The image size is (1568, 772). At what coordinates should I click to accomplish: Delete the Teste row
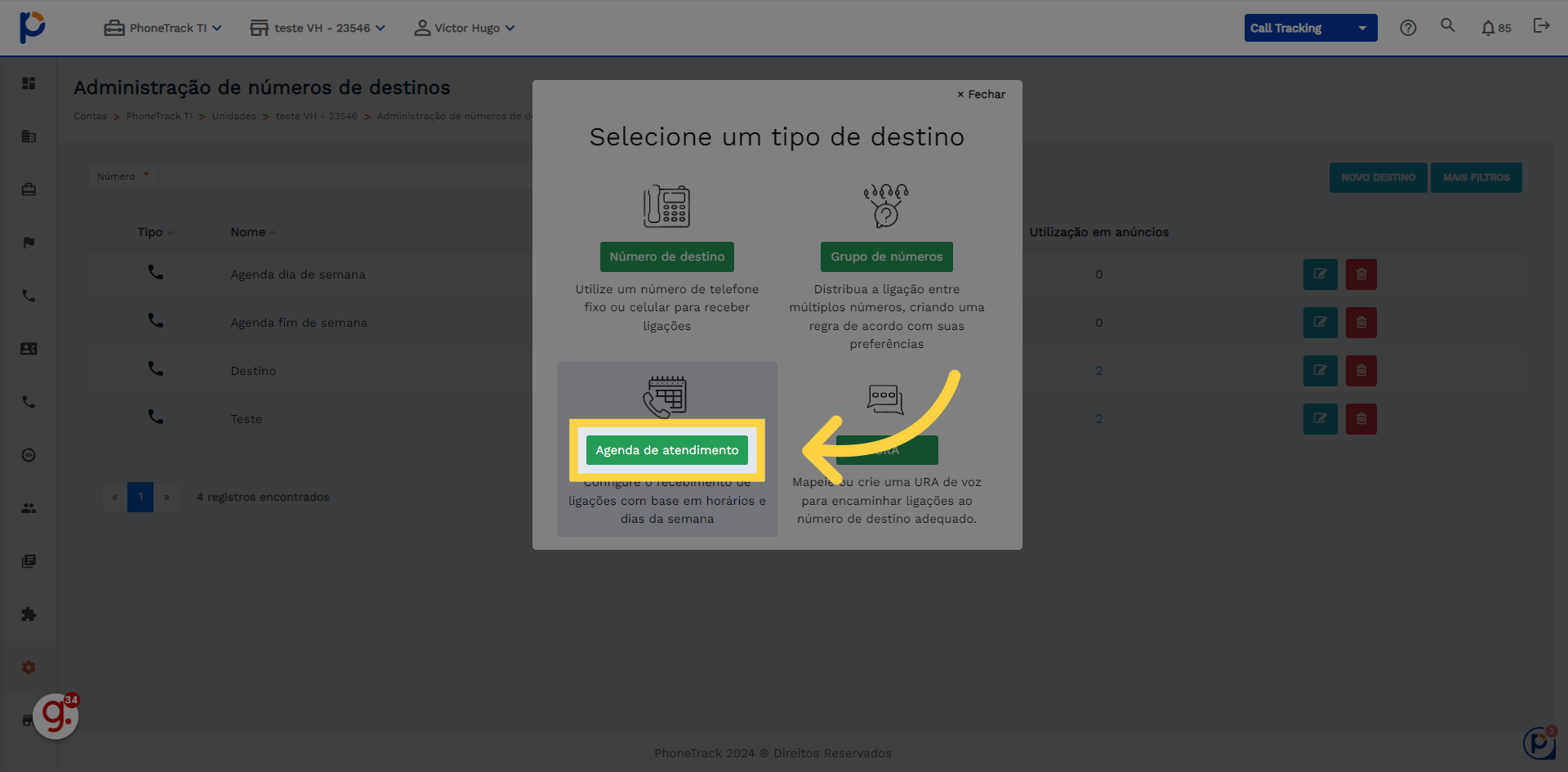[x=1361, y=419]
